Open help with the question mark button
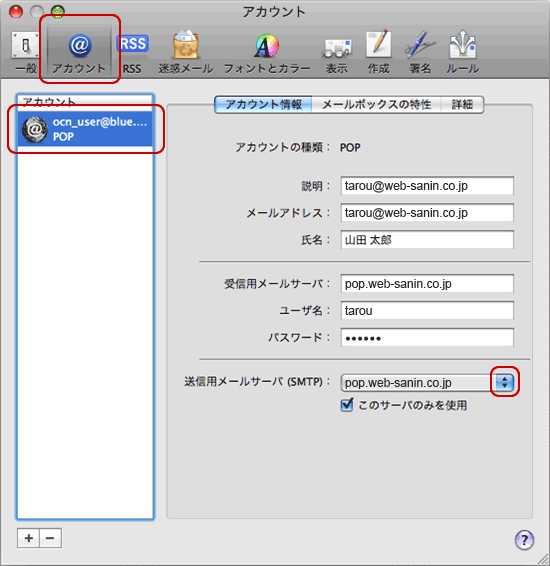This screenshot has width=550, height=566. pos(524,540)
